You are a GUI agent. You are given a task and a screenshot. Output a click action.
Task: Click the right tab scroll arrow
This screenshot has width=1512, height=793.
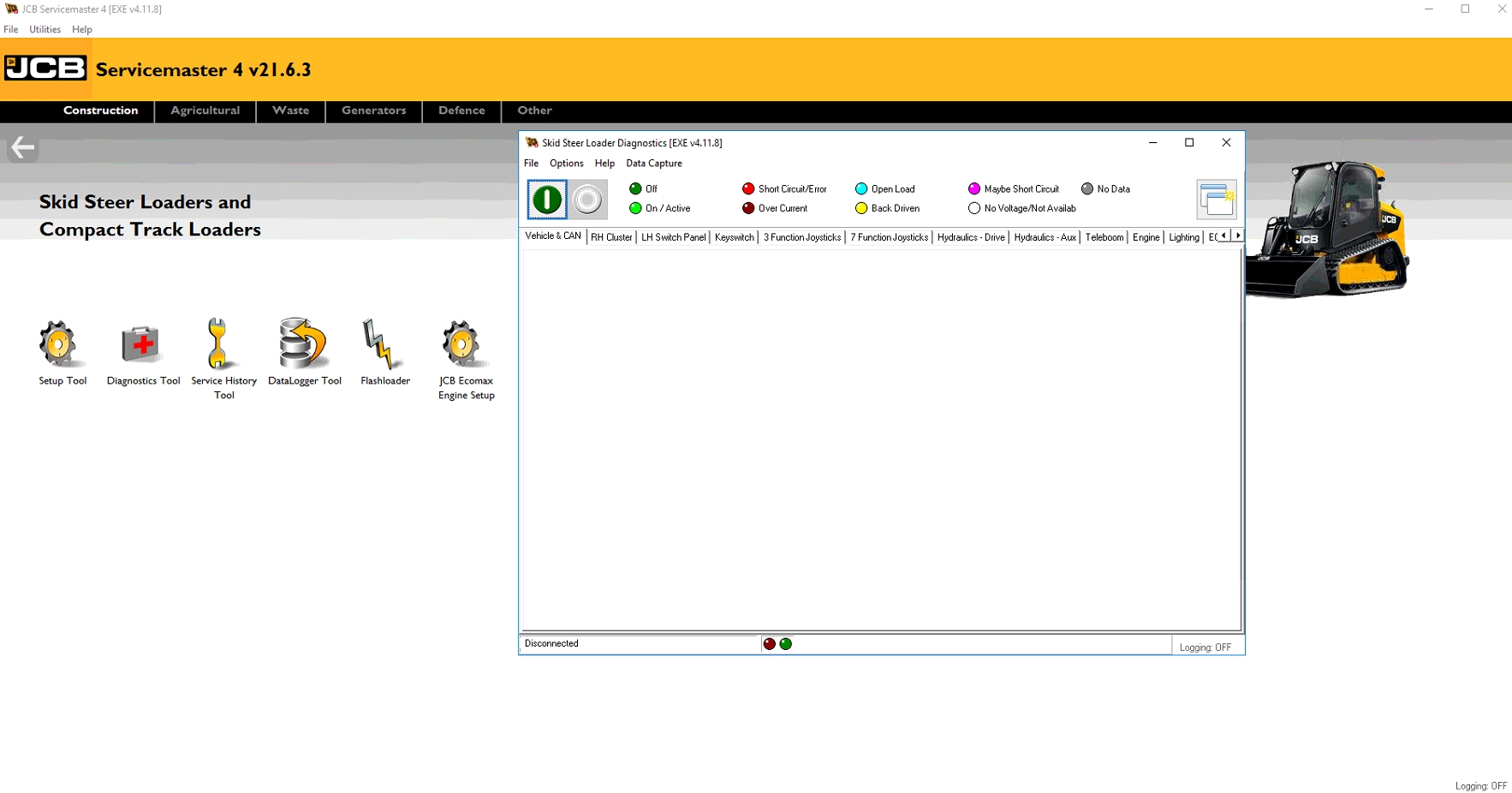(x=1237, y=235)
